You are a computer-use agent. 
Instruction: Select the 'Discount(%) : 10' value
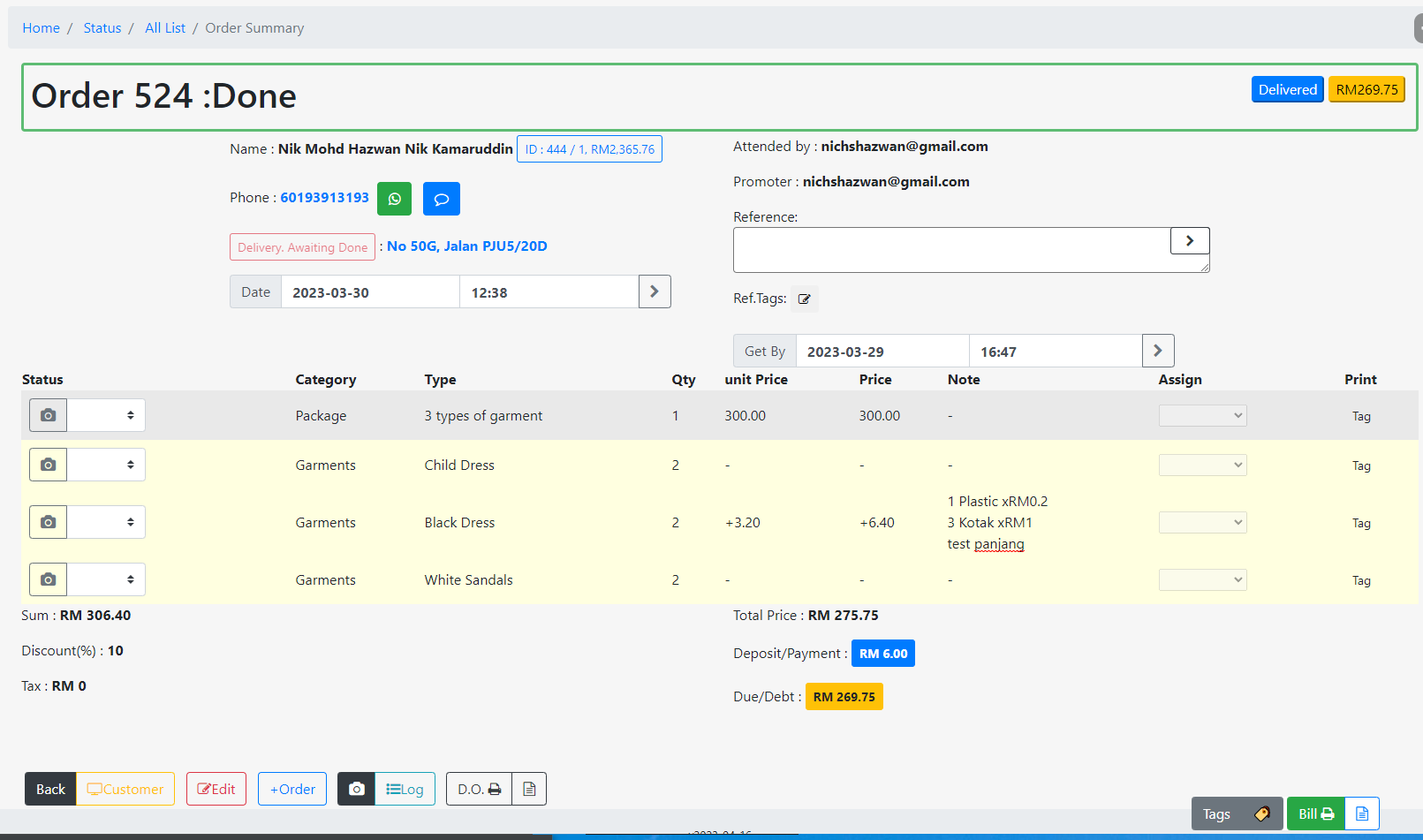tap(72, 651)
